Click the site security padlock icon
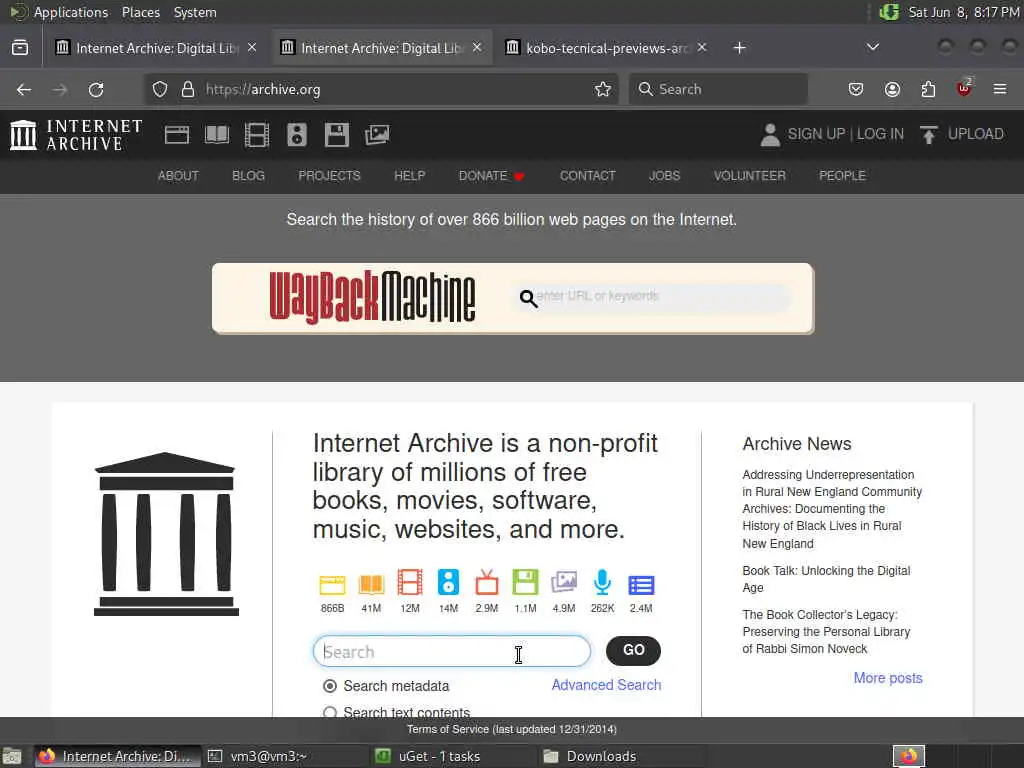This screenshot has height=768, width=1024. tap(188, 89)
